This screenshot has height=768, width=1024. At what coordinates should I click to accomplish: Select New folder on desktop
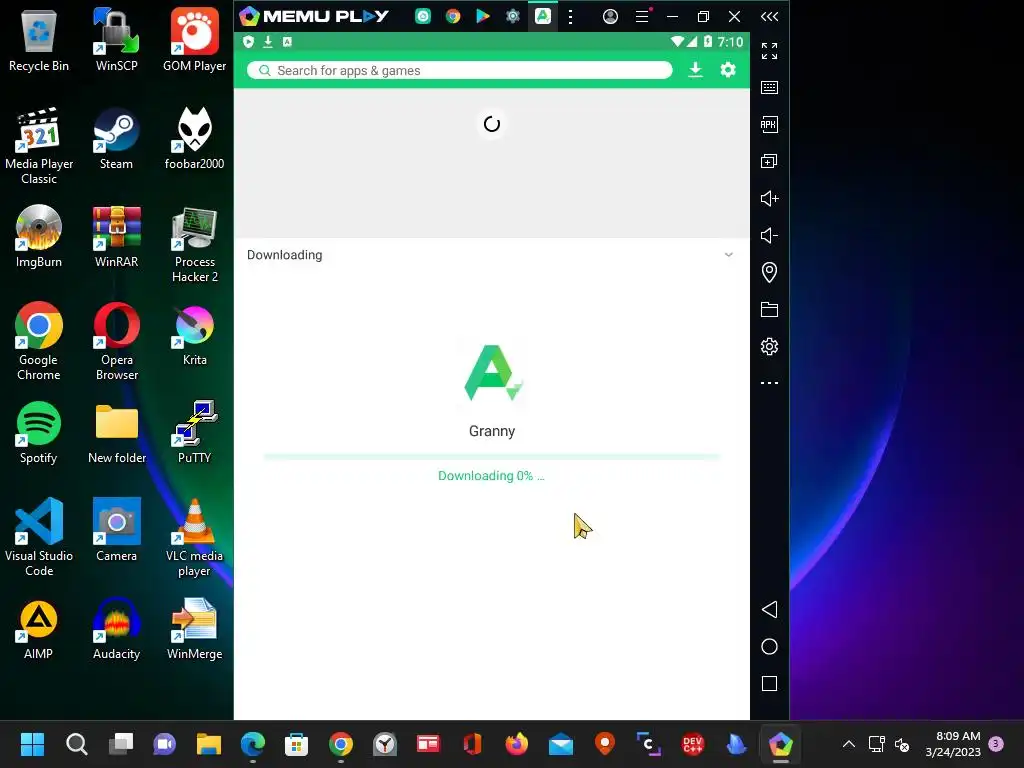[x=116, y=432]
